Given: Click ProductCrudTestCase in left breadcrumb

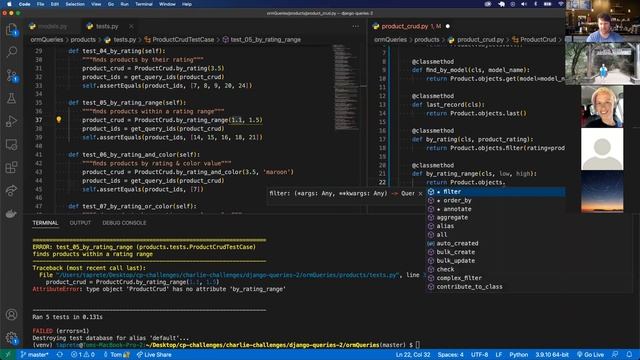Looking at the screenshot, I should click(x=183, y=40).
